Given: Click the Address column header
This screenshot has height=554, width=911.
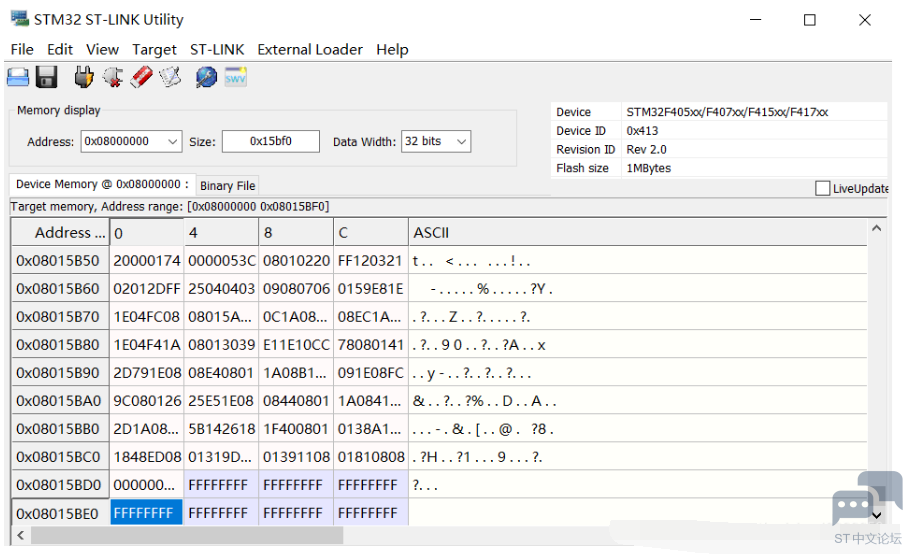Looking at the screenshot, I should [60, 233].
